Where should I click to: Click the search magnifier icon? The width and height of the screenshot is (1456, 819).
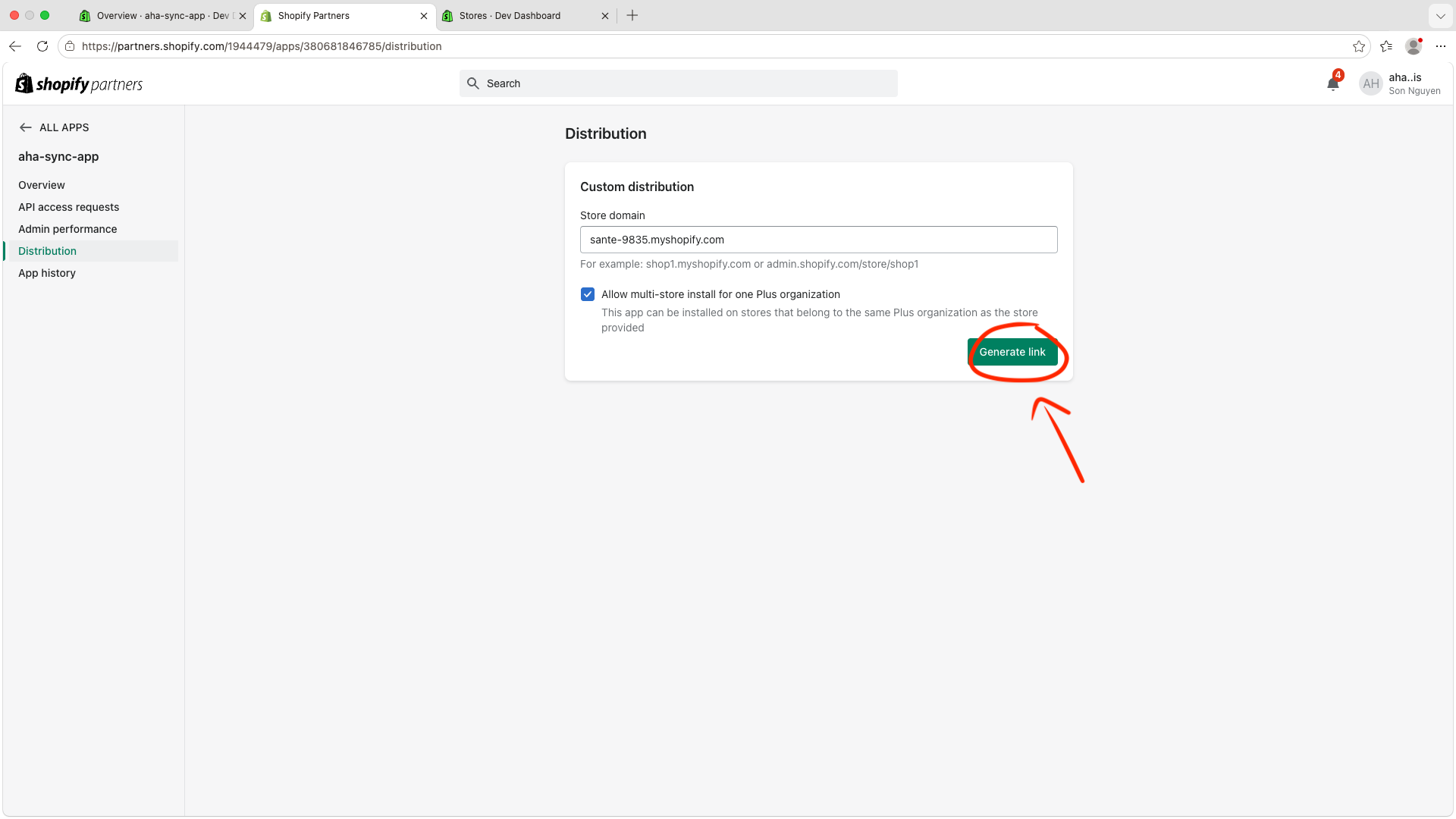[x=473, y=83]
